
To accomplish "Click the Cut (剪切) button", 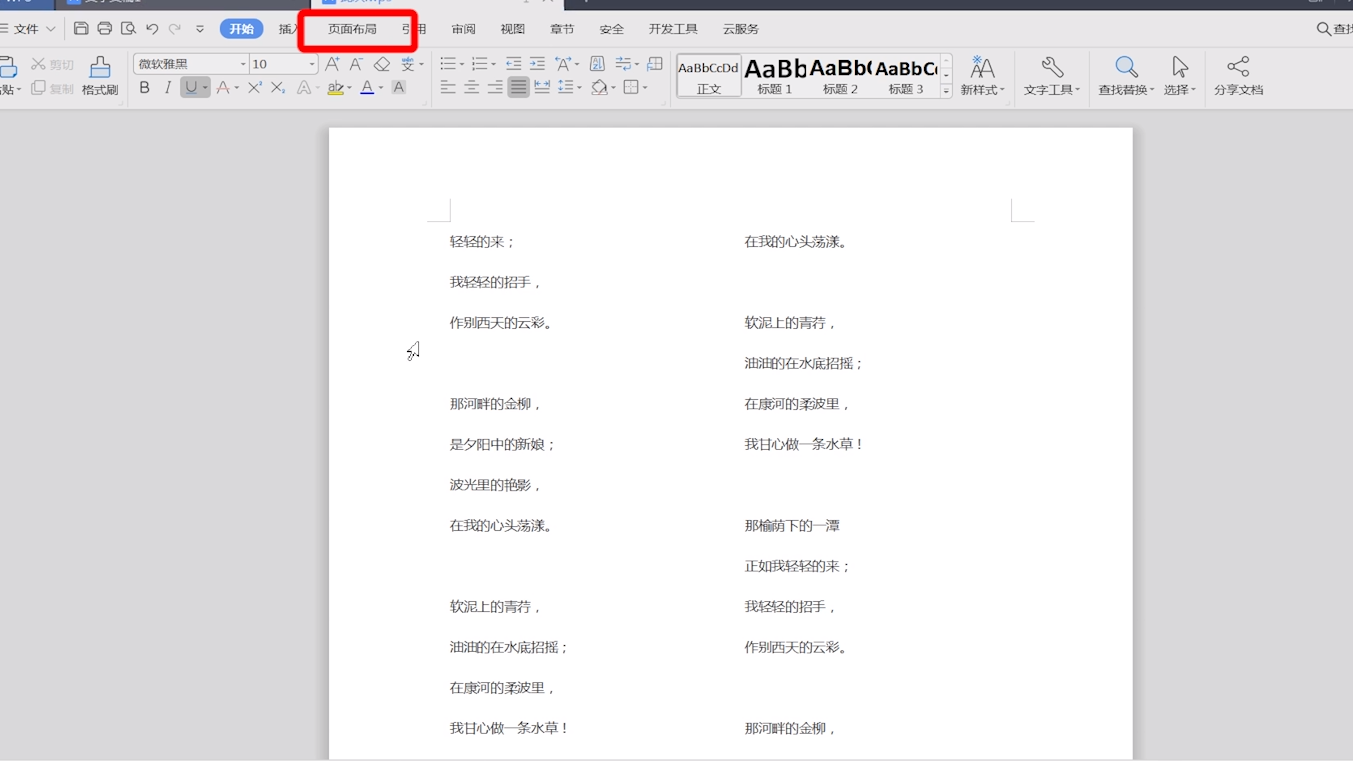I will tap(52, 64).
